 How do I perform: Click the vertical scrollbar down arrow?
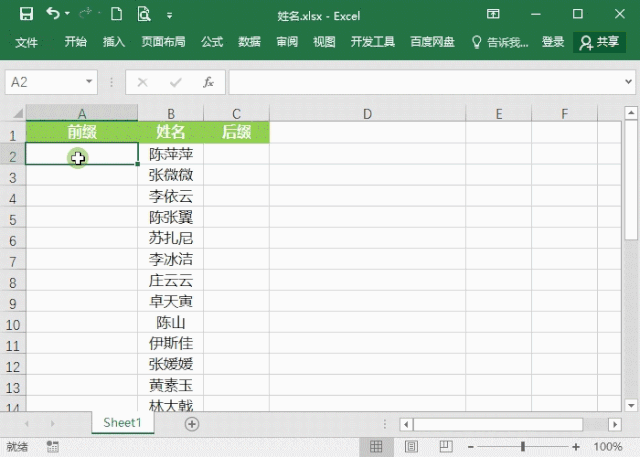pyautogui.click(x=631, y=405)
